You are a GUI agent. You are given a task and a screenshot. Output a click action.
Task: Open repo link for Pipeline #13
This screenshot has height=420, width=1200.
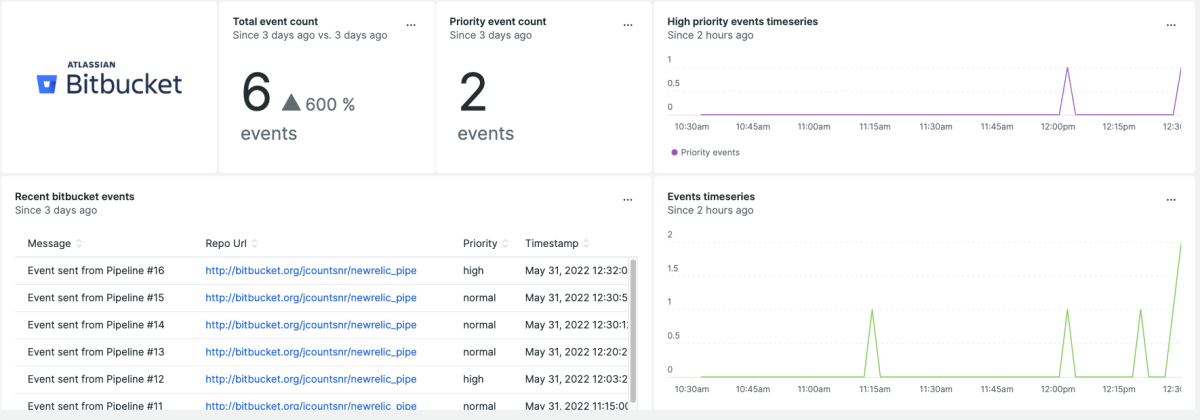pyautogui.click(x=310, y=352)
